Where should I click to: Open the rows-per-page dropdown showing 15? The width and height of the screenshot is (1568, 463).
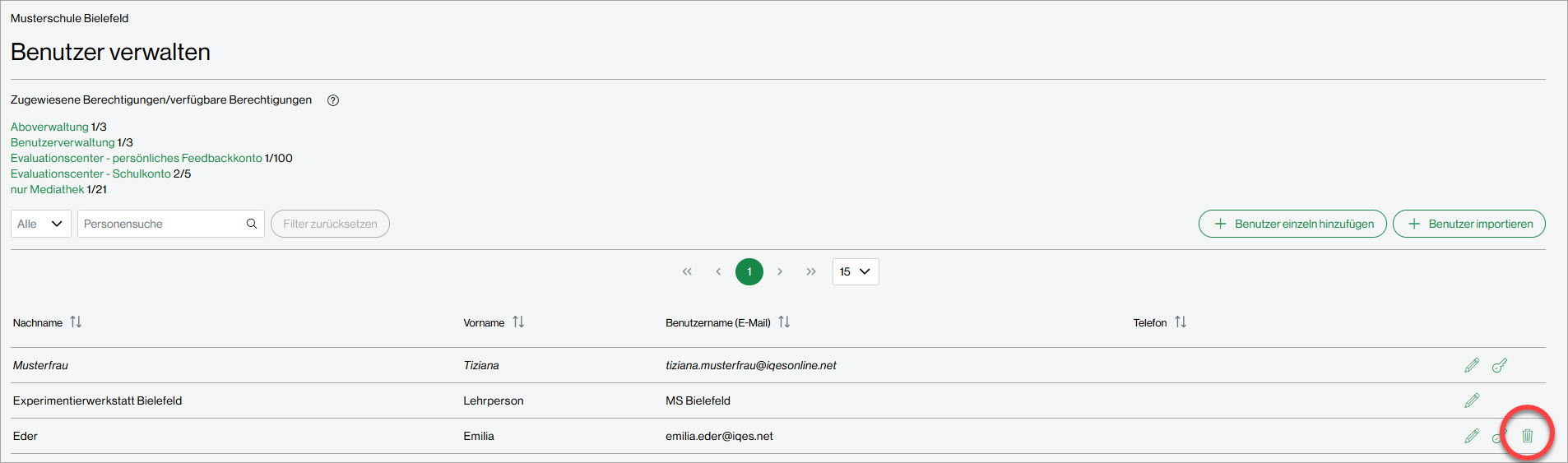click(x=855, y=271)
